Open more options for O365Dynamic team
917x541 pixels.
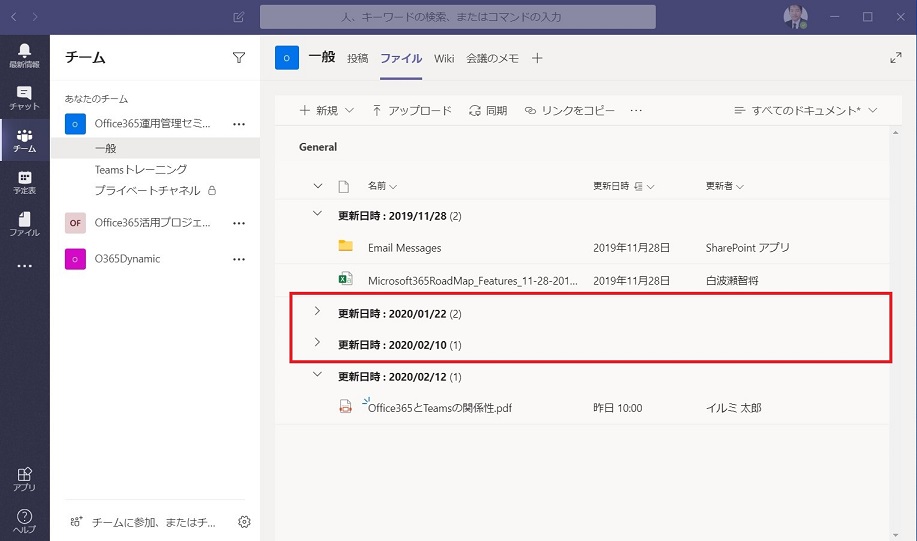239,259
